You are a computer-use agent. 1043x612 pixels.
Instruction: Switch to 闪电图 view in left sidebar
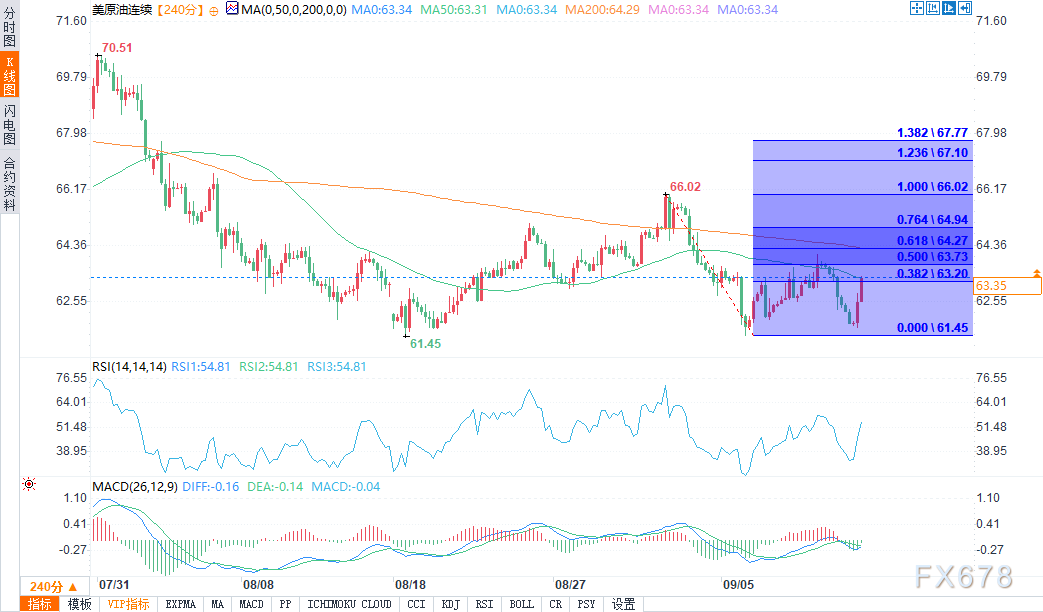(x=9, y=124)
